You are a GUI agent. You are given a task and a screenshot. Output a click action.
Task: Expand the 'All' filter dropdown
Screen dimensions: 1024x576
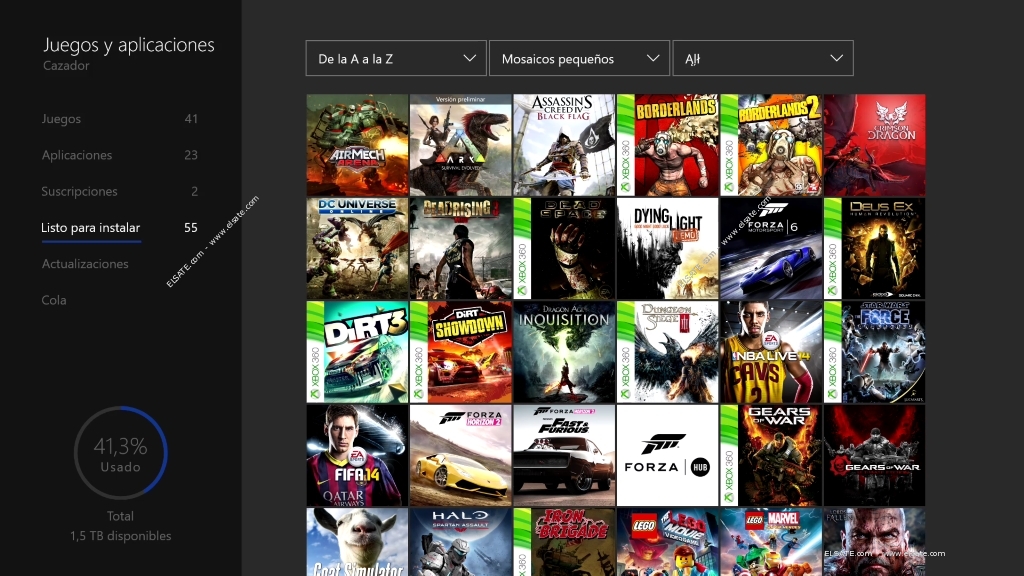(x=763, y=58)
